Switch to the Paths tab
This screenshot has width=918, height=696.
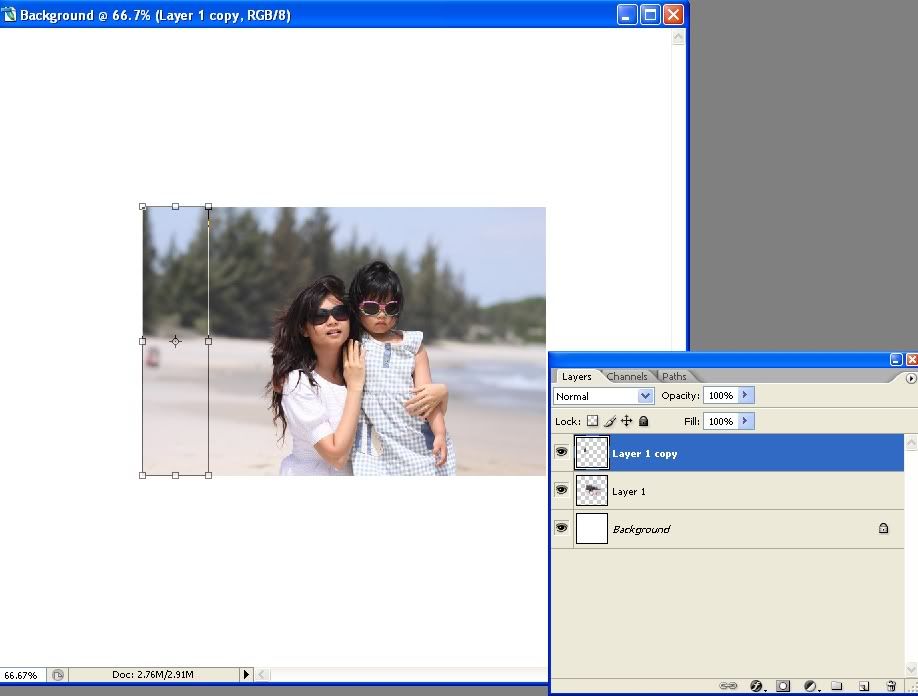point(675,377)
